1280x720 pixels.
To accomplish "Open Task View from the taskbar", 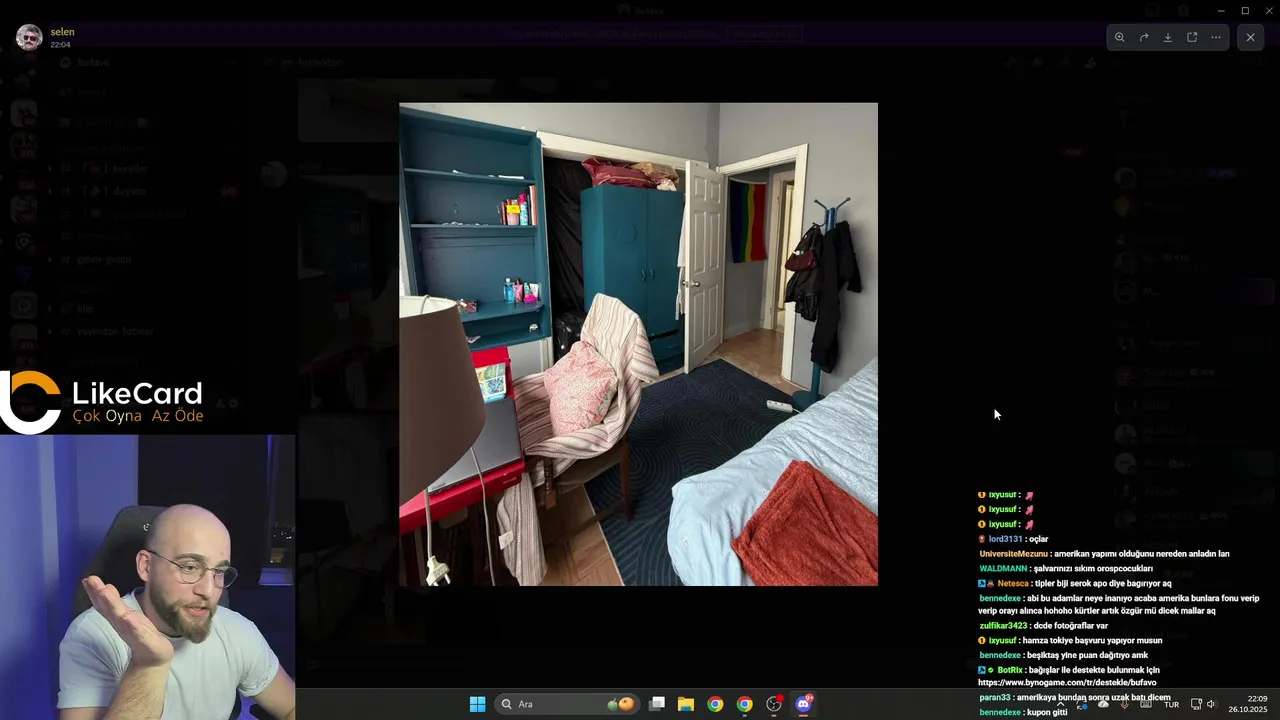I will pos(657,704).
